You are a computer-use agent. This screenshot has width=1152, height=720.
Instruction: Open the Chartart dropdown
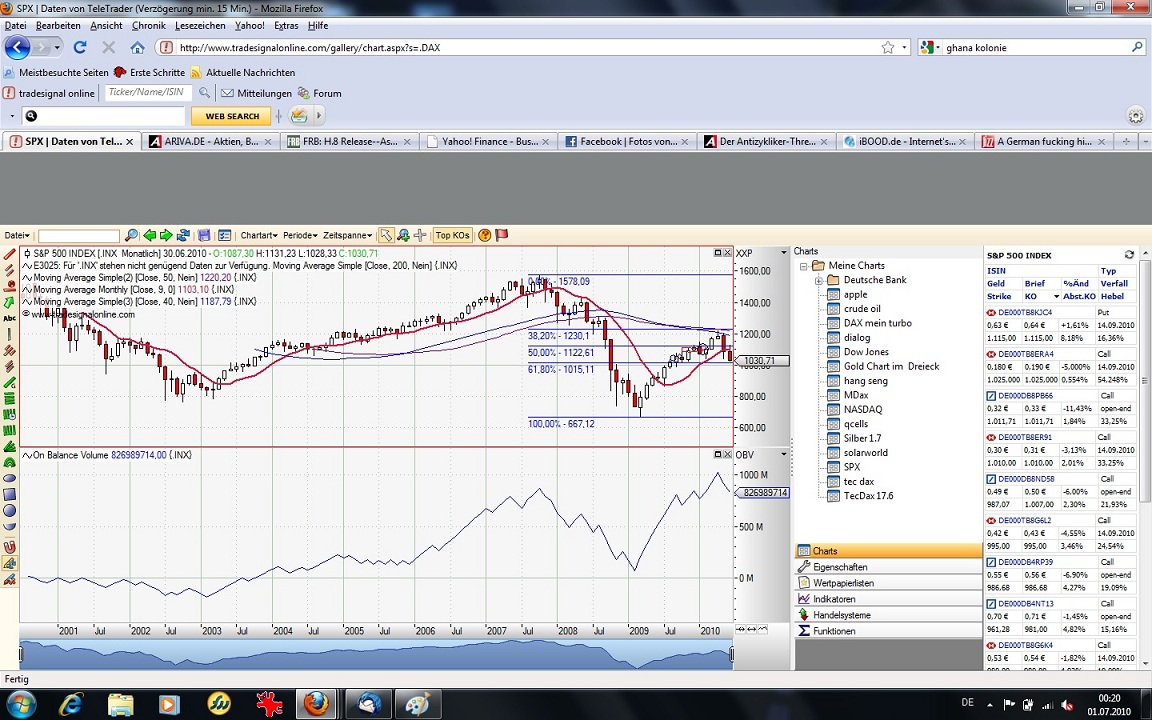click(259, 235)
